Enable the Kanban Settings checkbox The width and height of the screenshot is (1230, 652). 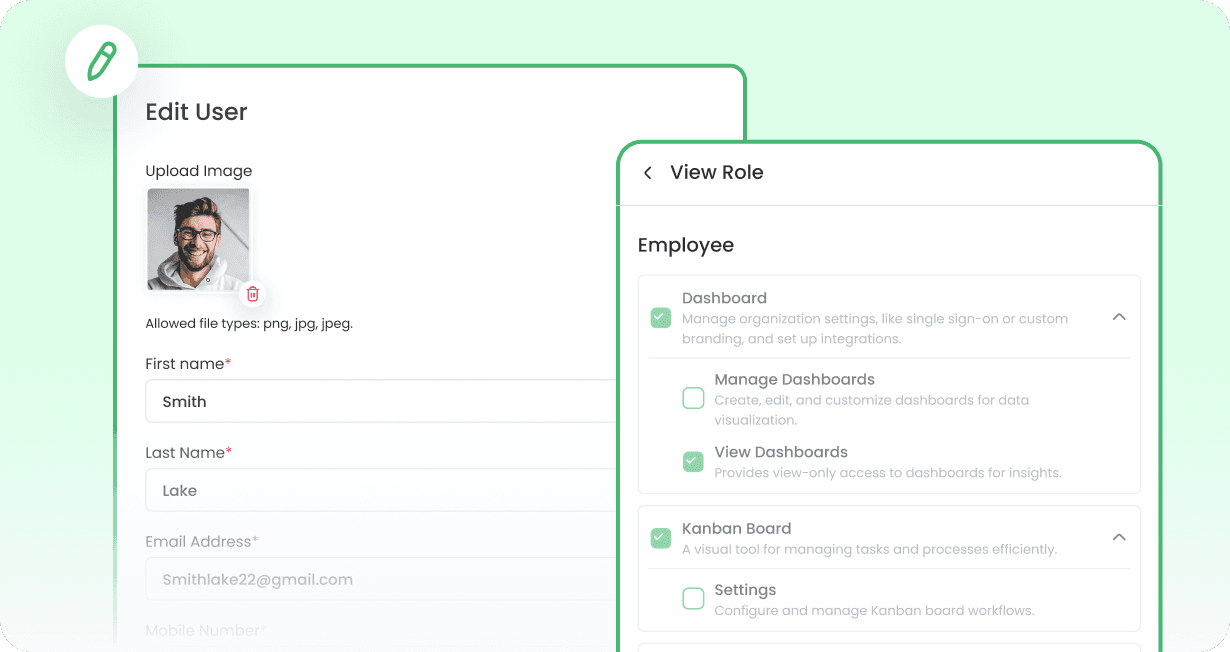[x=693, y=599]
